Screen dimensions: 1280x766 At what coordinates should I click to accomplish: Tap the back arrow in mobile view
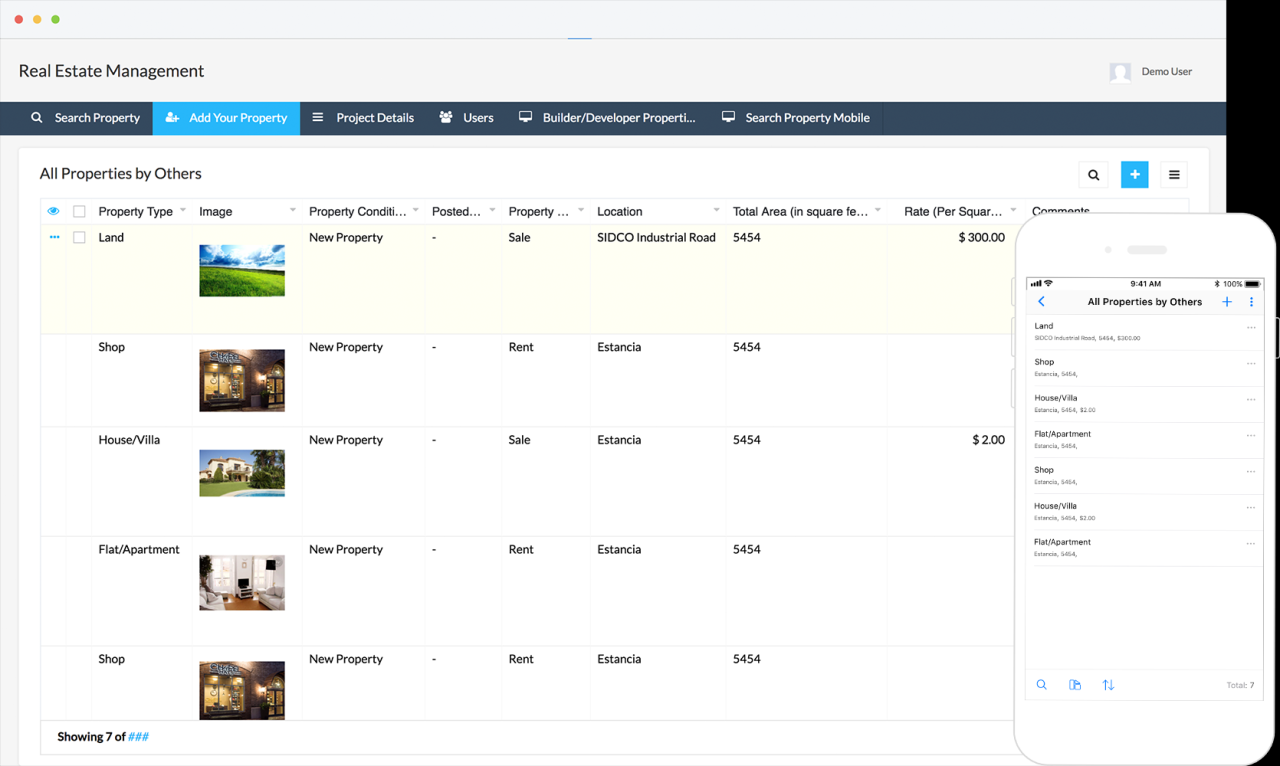point(1041,301)
